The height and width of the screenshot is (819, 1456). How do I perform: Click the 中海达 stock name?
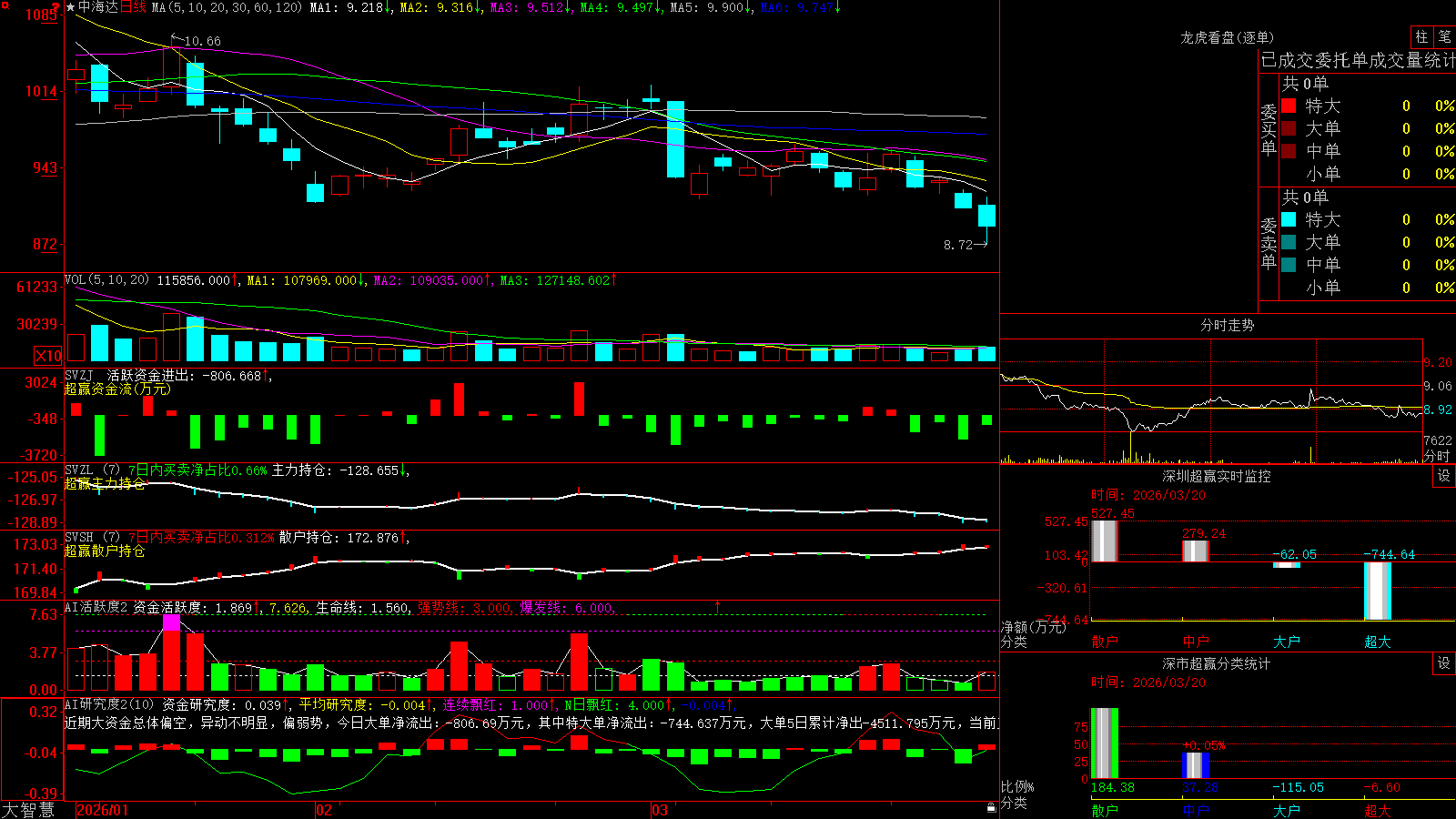(98, 7)
